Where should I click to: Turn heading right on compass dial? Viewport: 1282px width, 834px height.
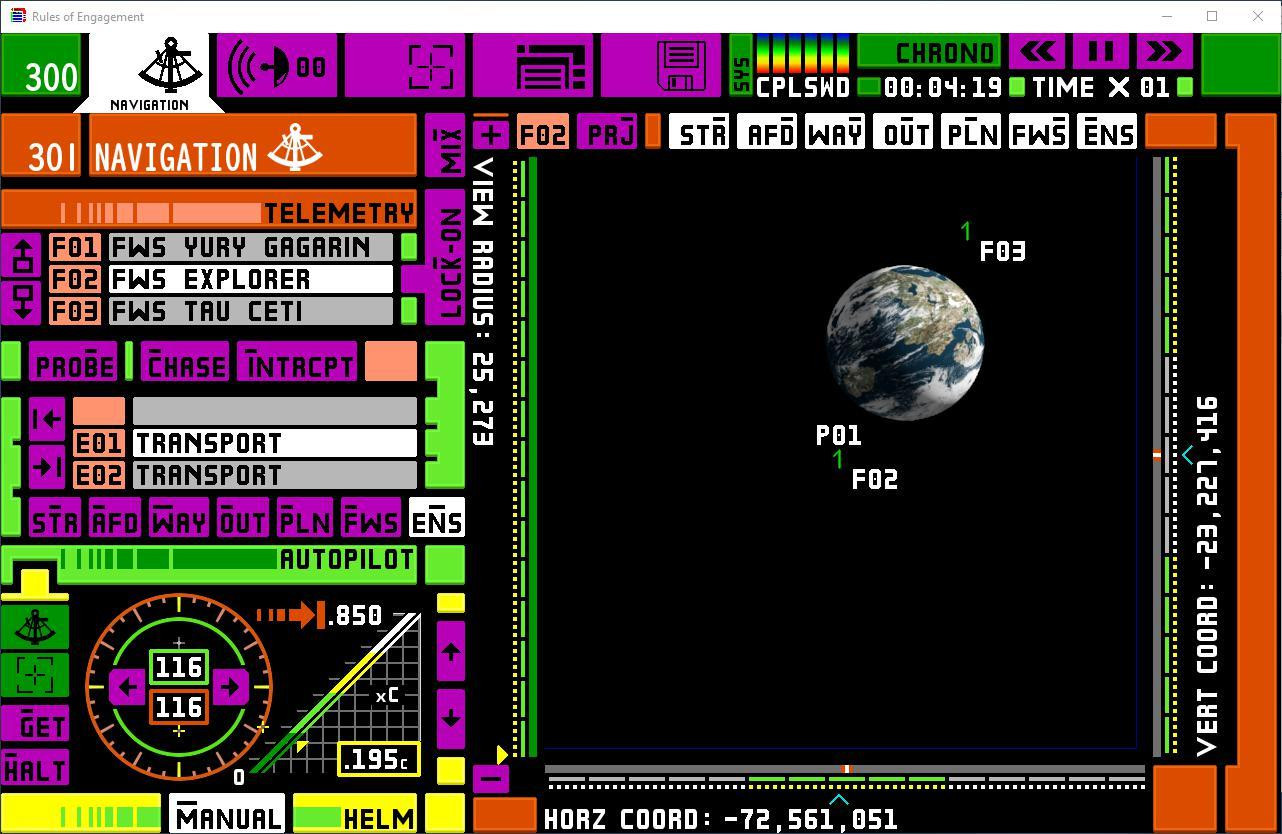click(230, 687)
